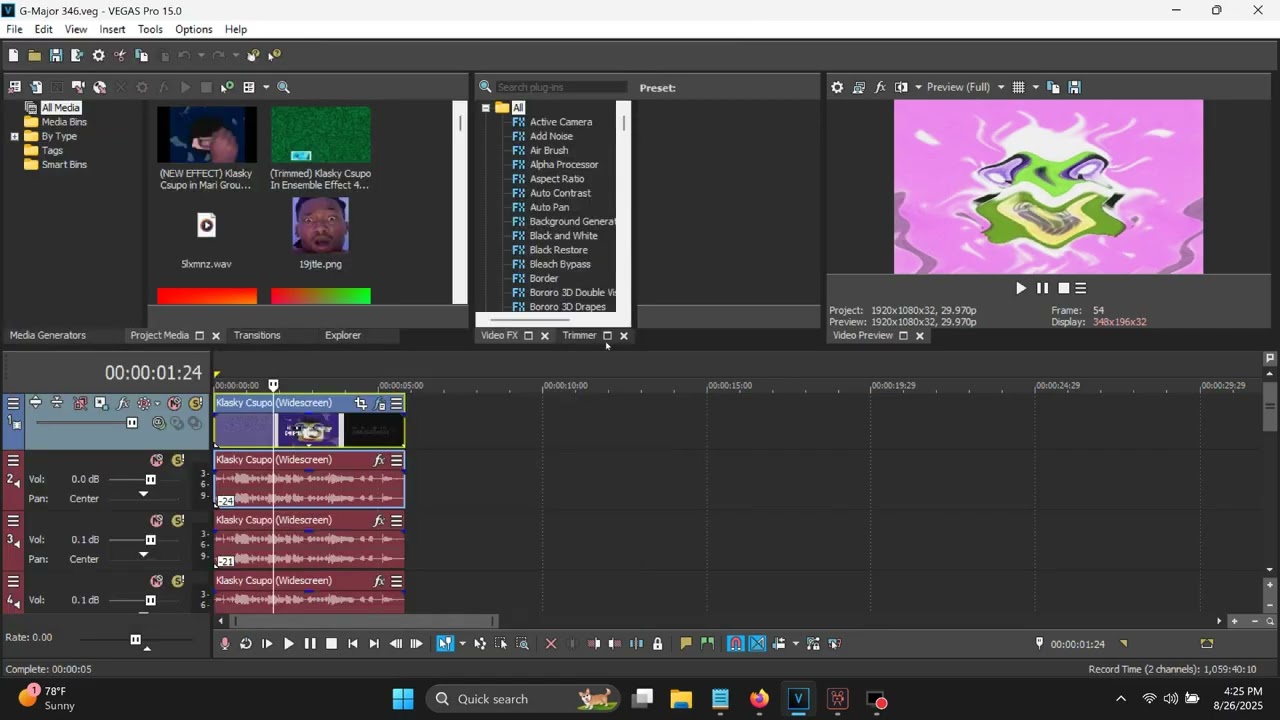Save project using the floppy disk icon
Viewport: 1280px width, 720px height.
[55, 56]
